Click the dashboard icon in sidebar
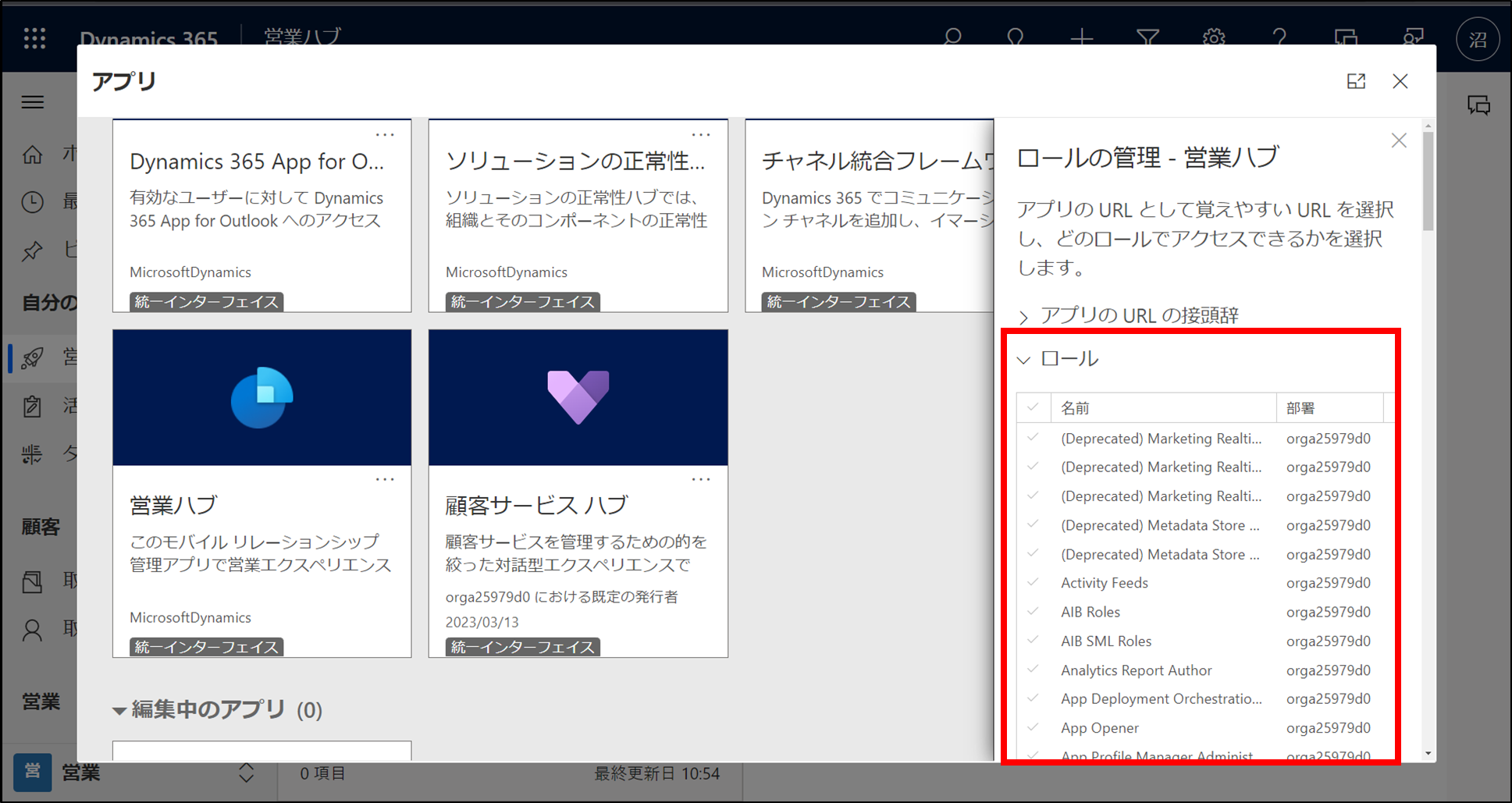This screenshot has height=803, width=1512. [32, 454]
